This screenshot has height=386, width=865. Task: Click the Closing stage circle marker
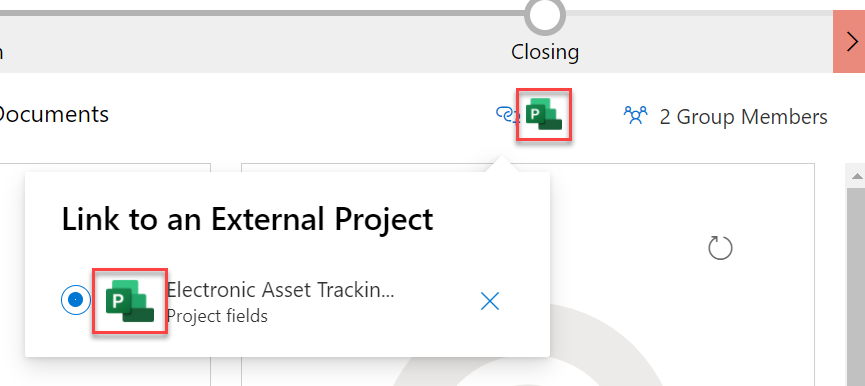(x=545, y=15)
